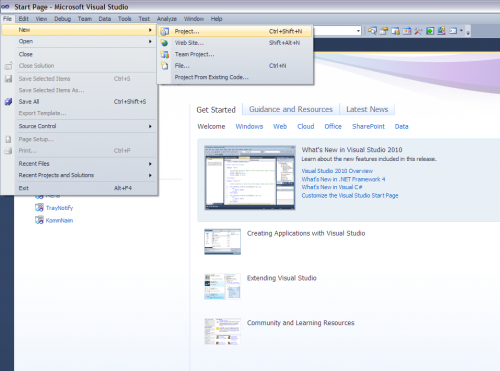Click the Visual Studio title bar icon

click(x=5, y=7)
